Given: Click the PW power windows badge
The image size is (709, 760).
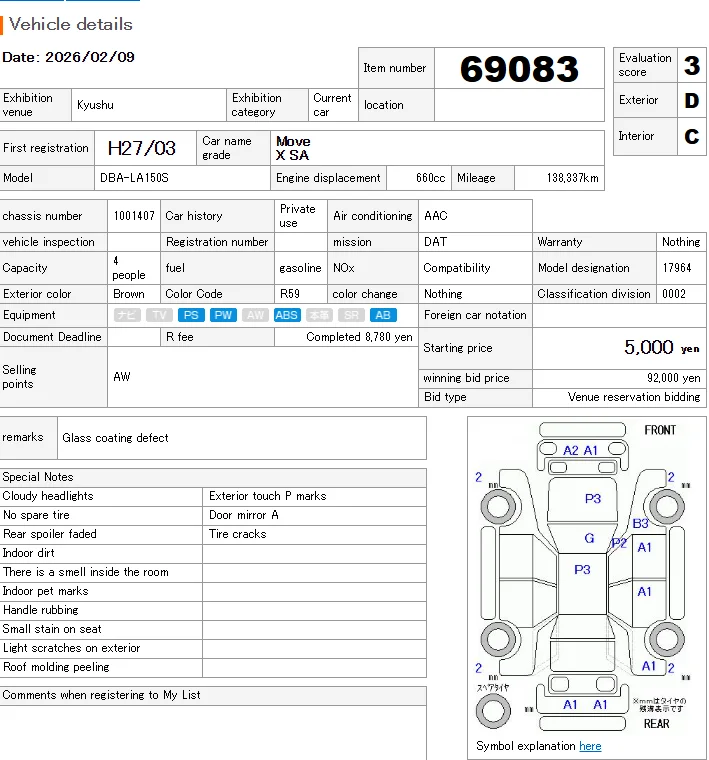Looking at the screenshot, I should 223,315.
